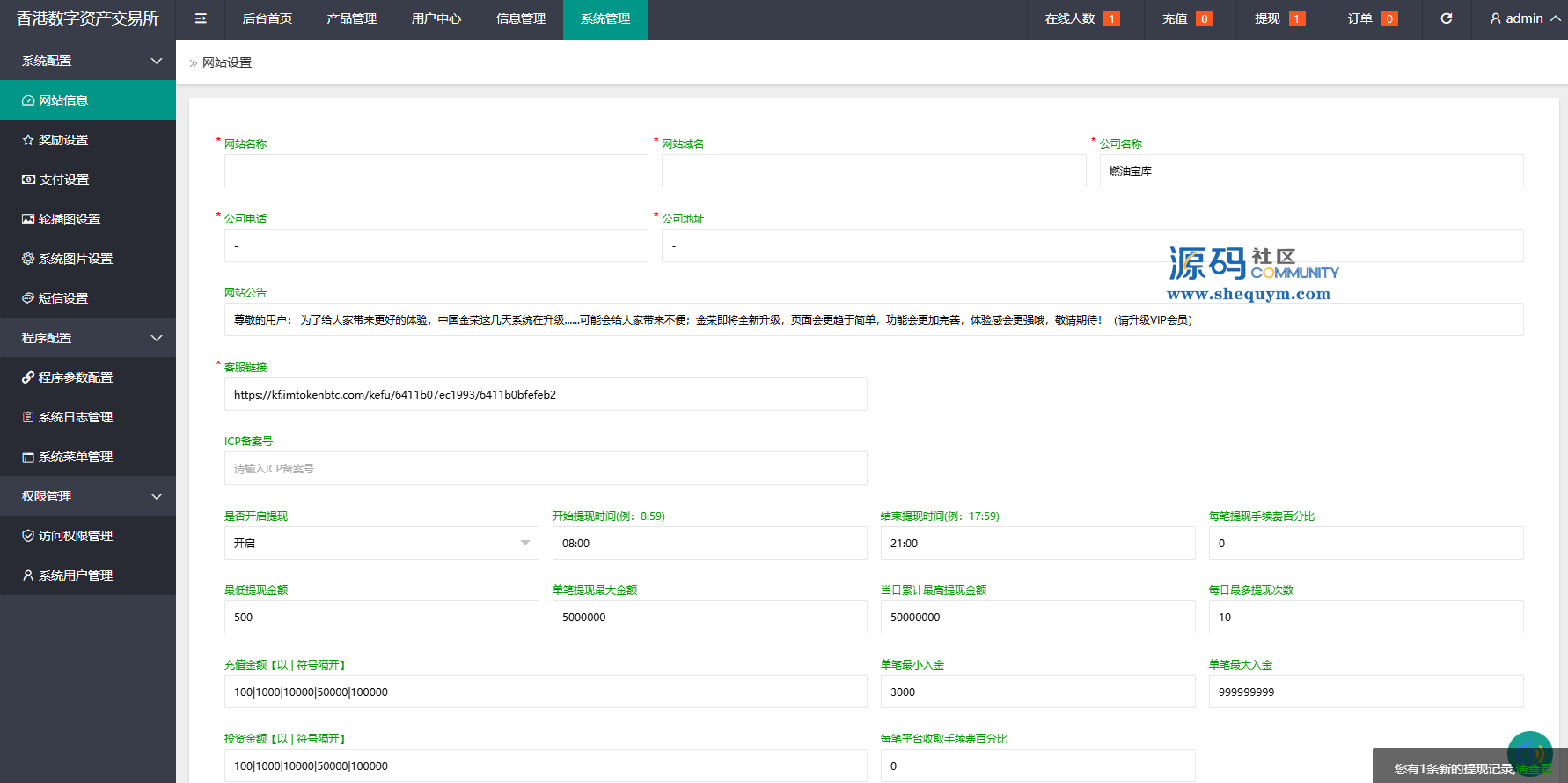Click the ICP备案号 input field
Image resolution: width=1568 pixels, height=783 pixels.
pyautogui.click(x=546, y=468)
